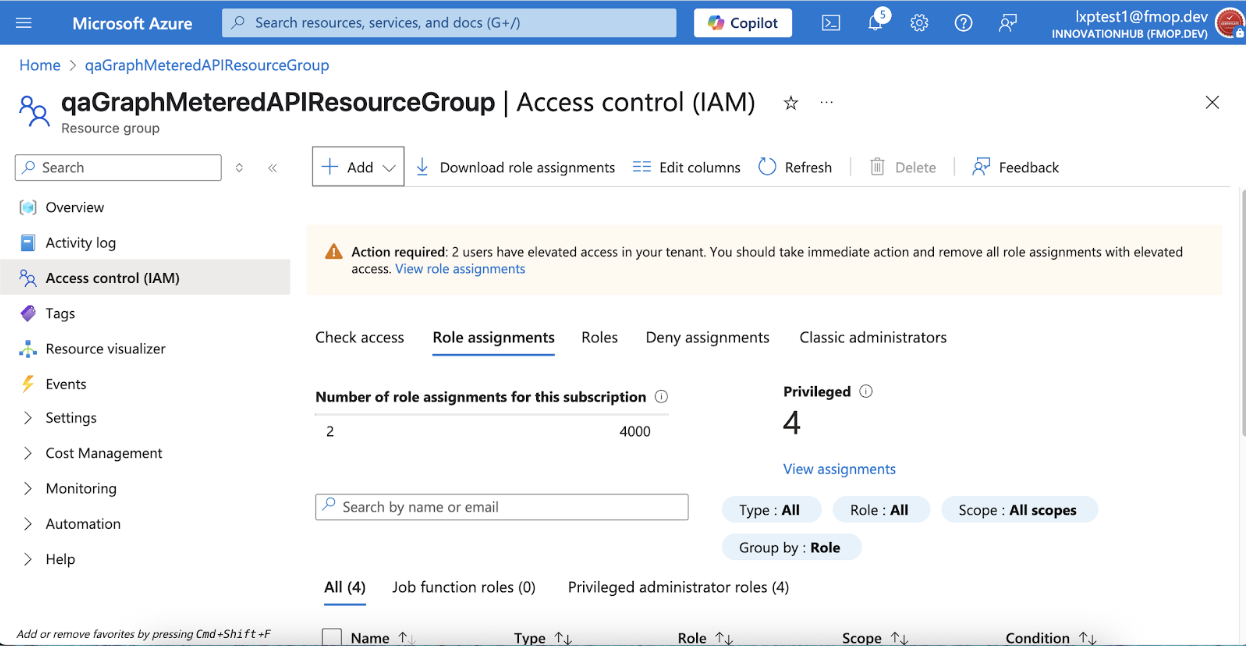Open the Add dropdown
Image resolution: width=1250 pixels, height=656 pixels.
tap(358, 167)
